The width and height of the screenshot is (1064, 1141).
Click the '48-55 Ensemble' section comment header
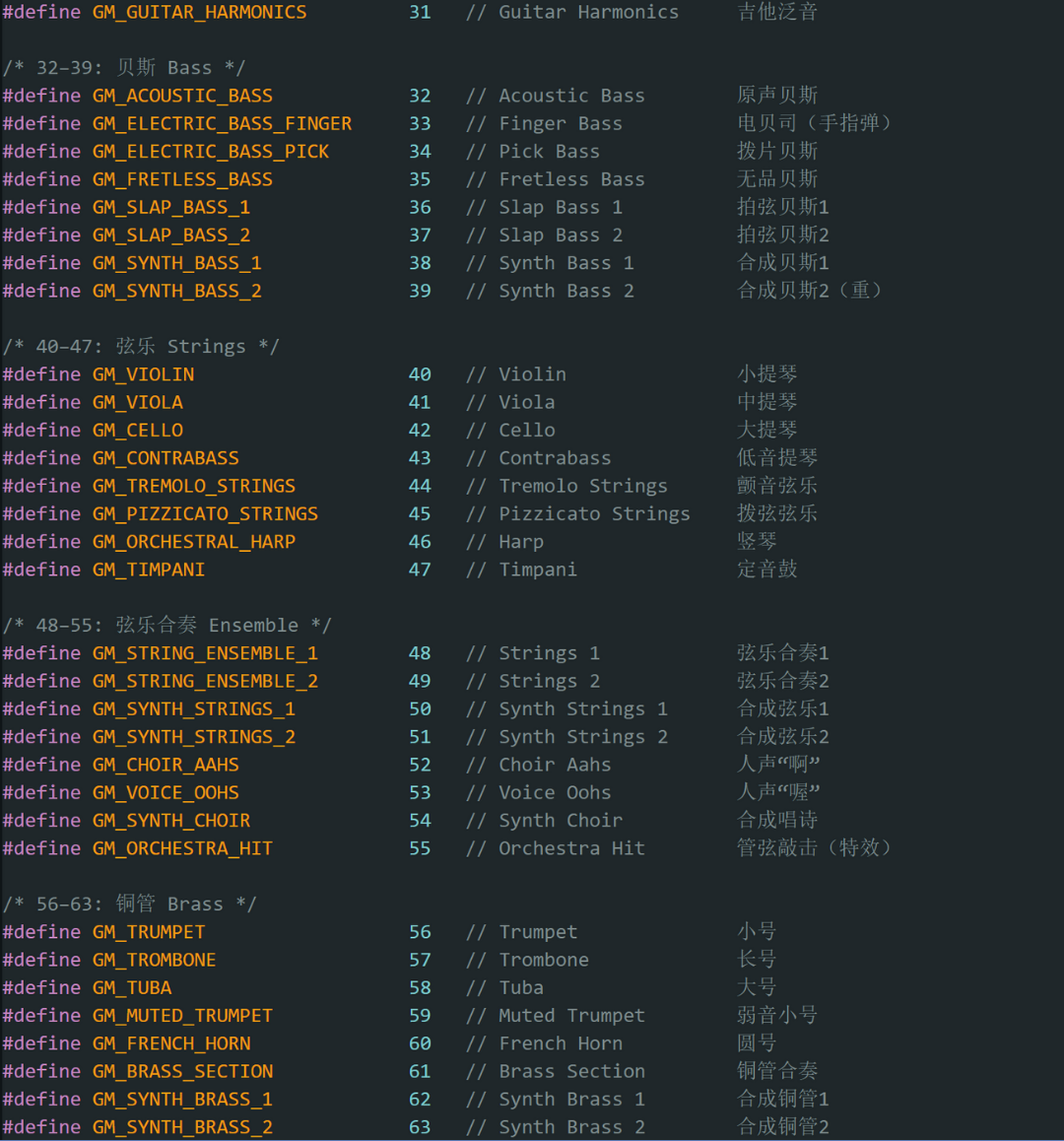point(166,625)
